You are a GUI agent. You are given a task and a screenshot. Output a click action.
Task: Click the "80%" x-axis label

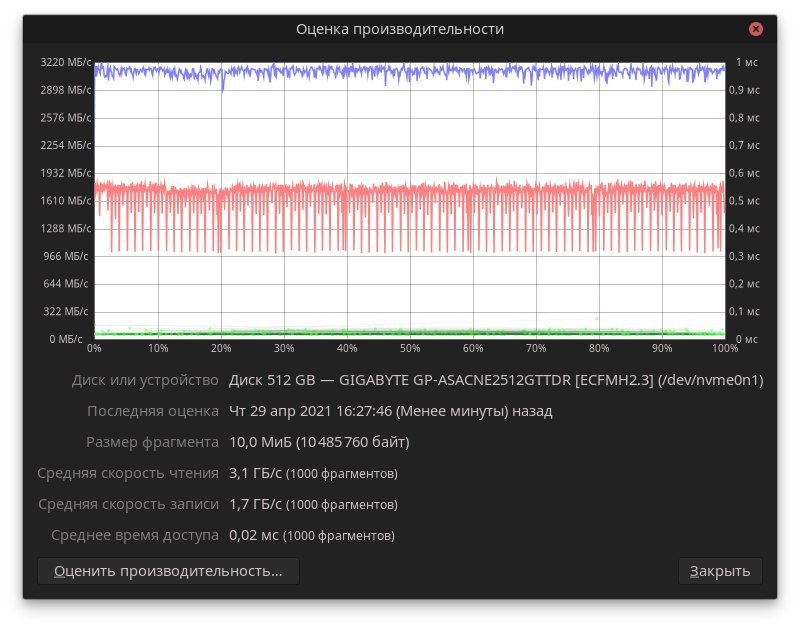click(x=599, y=348)
